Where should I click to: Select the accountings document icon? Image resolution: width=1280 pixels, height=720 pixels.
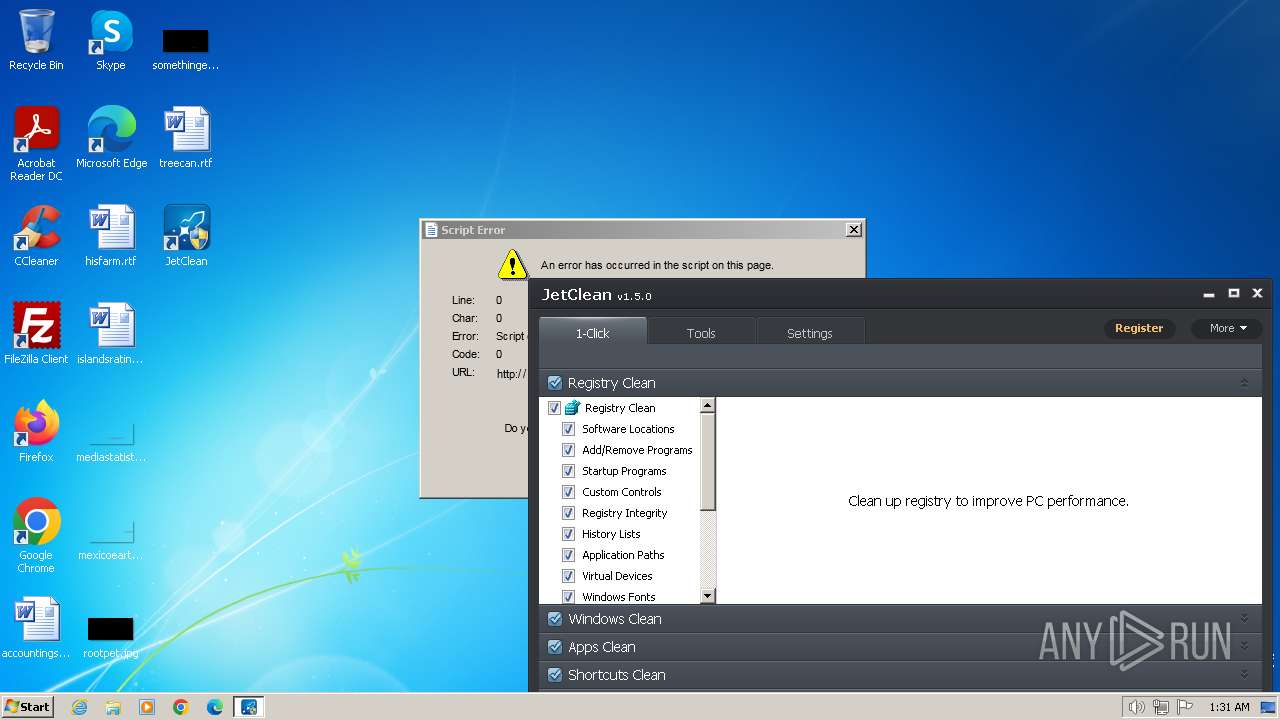(36, 628)
